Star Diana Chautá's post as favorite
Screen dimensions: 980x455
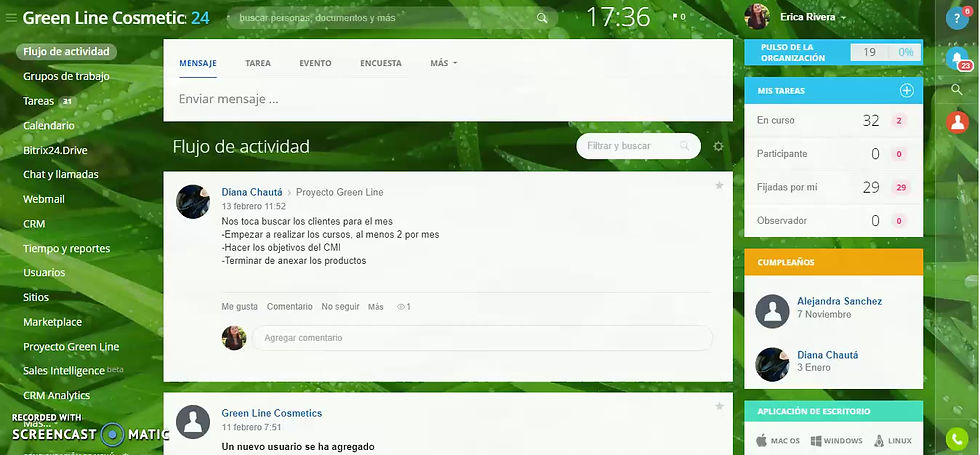(719, 186)
